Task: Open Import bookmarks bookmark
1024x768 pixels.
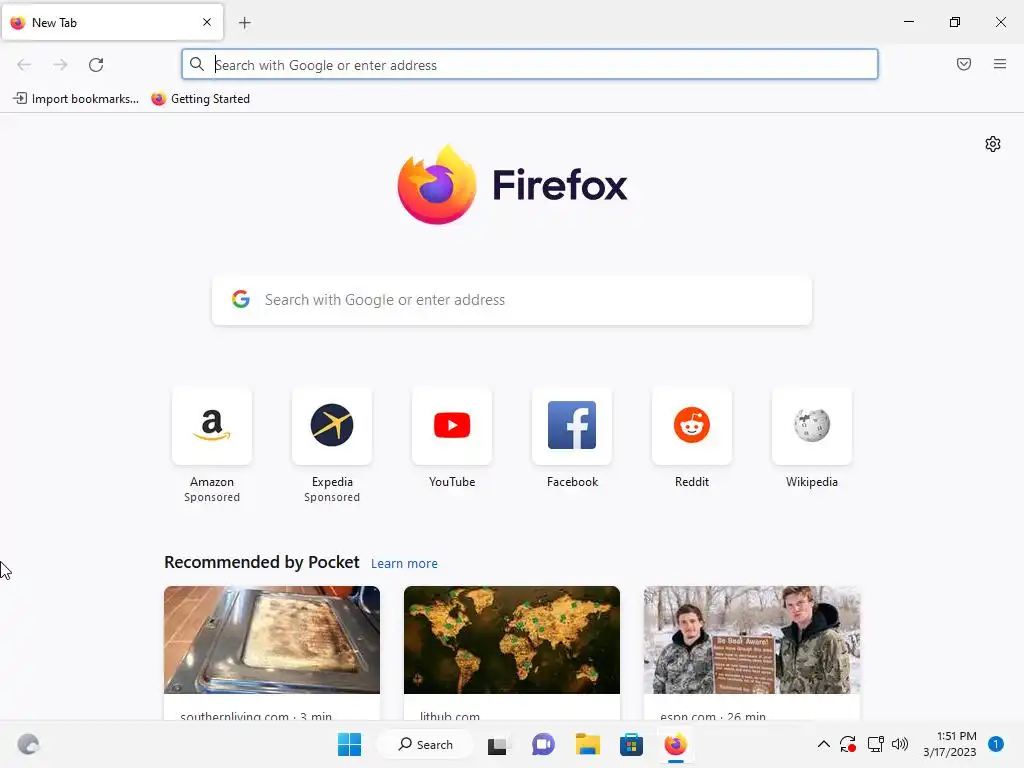Action: (76, 99)
